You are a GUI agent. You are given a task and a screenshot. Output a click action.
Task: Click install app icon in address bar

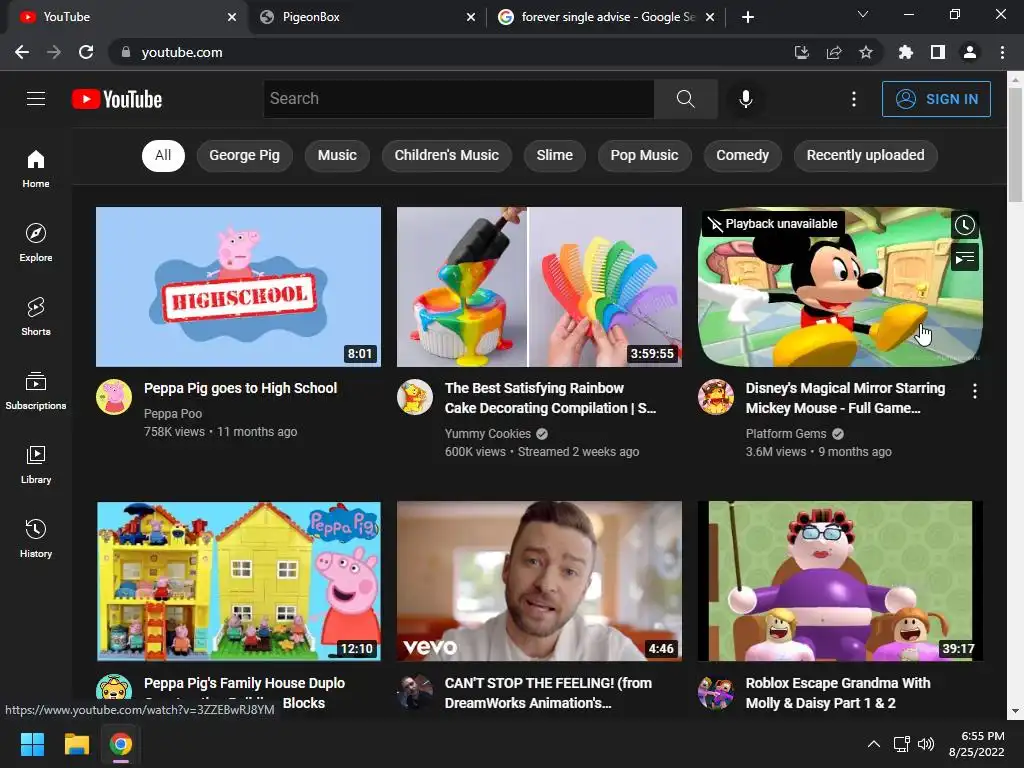[x=802, y=52]
